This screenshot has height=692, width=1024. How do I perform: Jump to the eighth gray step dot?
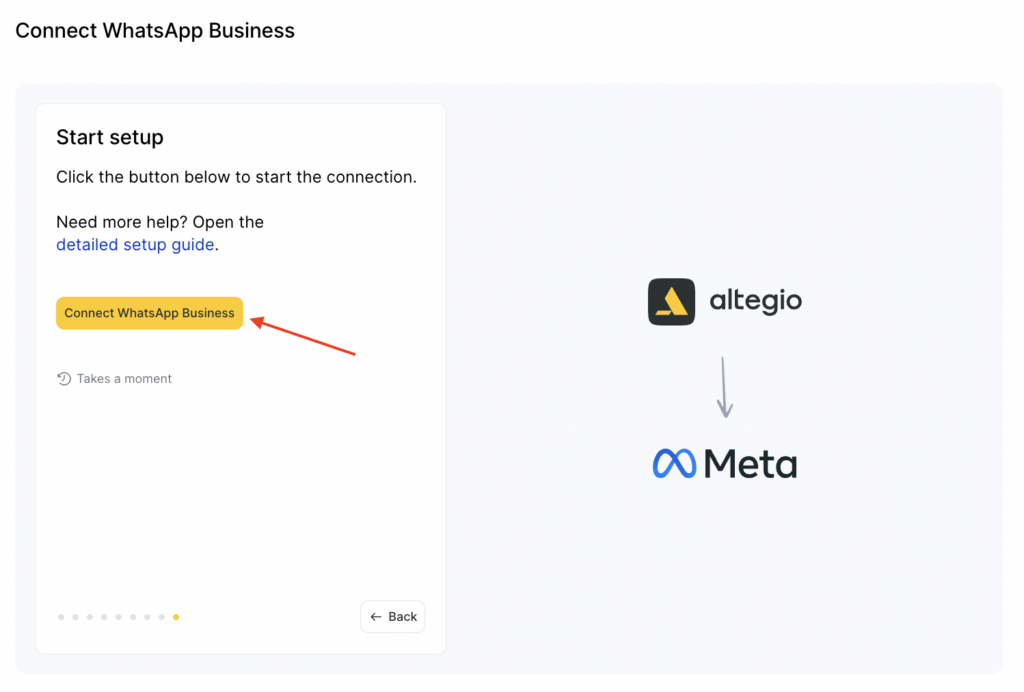[x=162, y=617]
